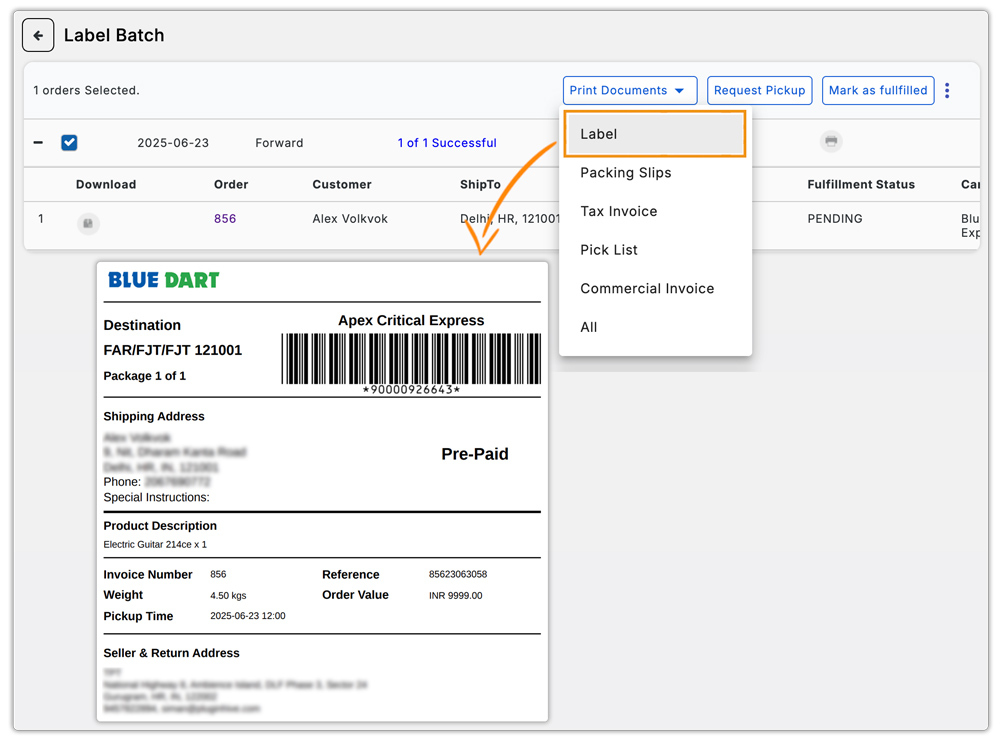Image resolution: width=1000 pixels, height=741 pixels.
Task: Click the Label Batch page title
Action: 114,35
